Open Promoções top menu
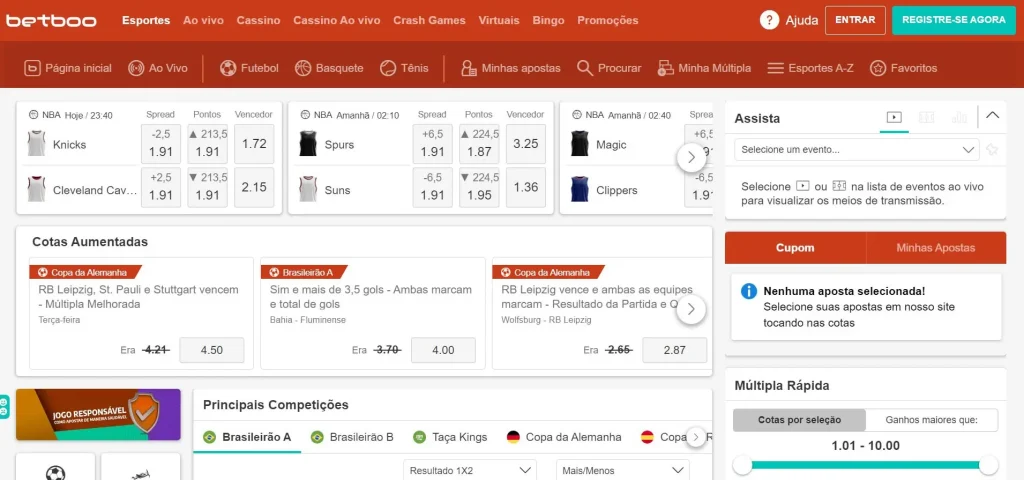 [608, 20]
